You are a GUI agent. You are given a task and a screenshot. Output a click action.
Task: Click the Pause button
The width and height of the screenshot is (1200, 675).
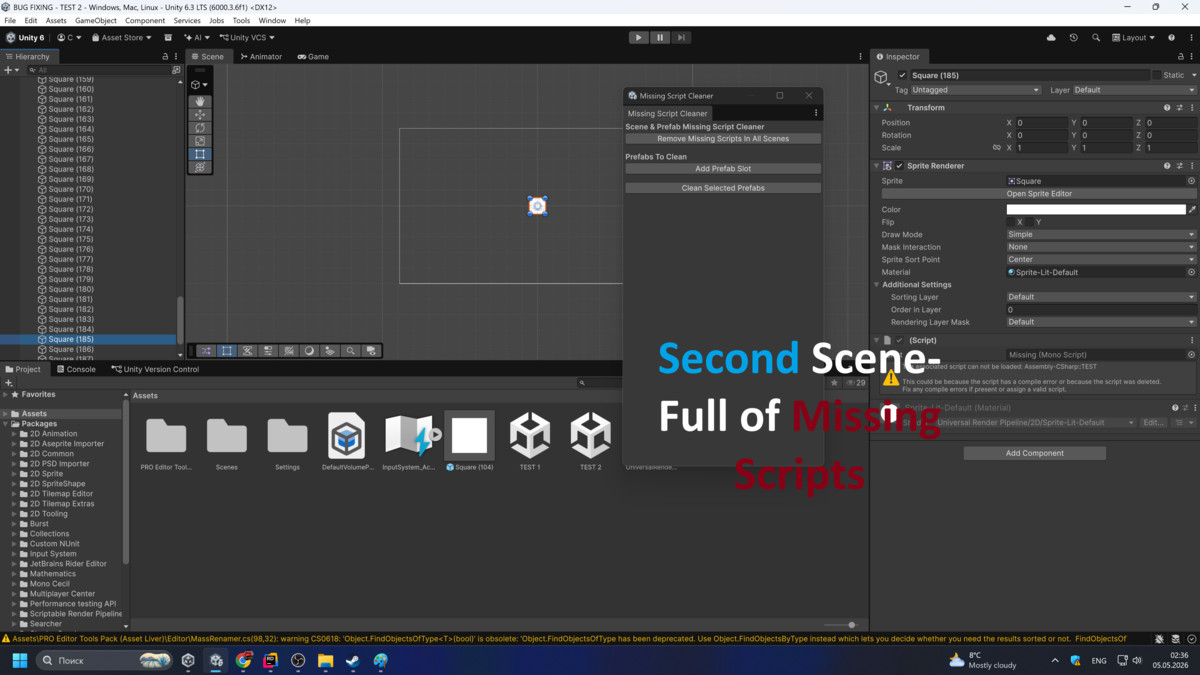coord(660,37)
